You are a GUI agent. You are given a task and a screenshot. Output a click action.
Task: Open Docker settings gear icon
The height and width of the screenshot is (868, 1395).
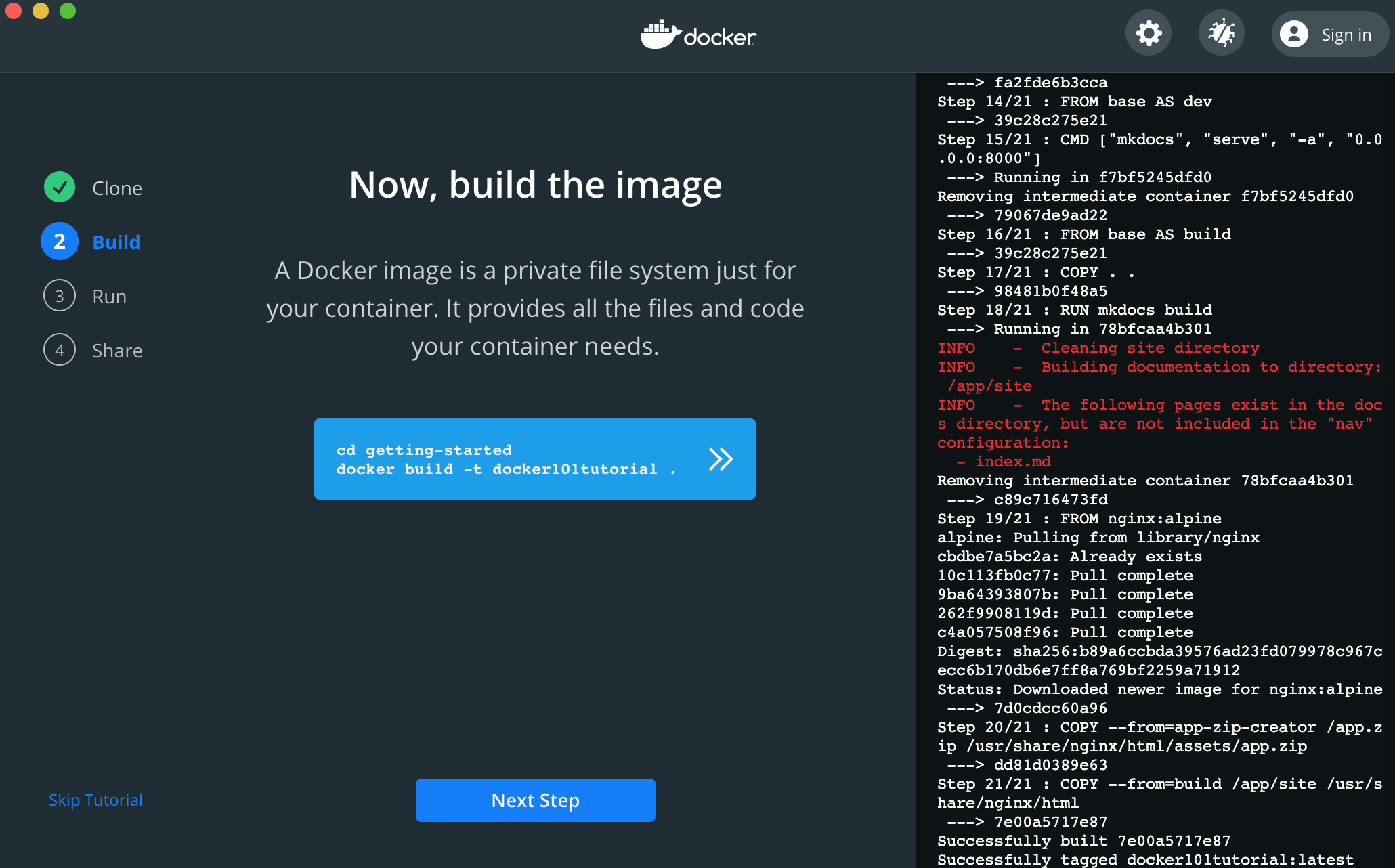point(1149,34)
